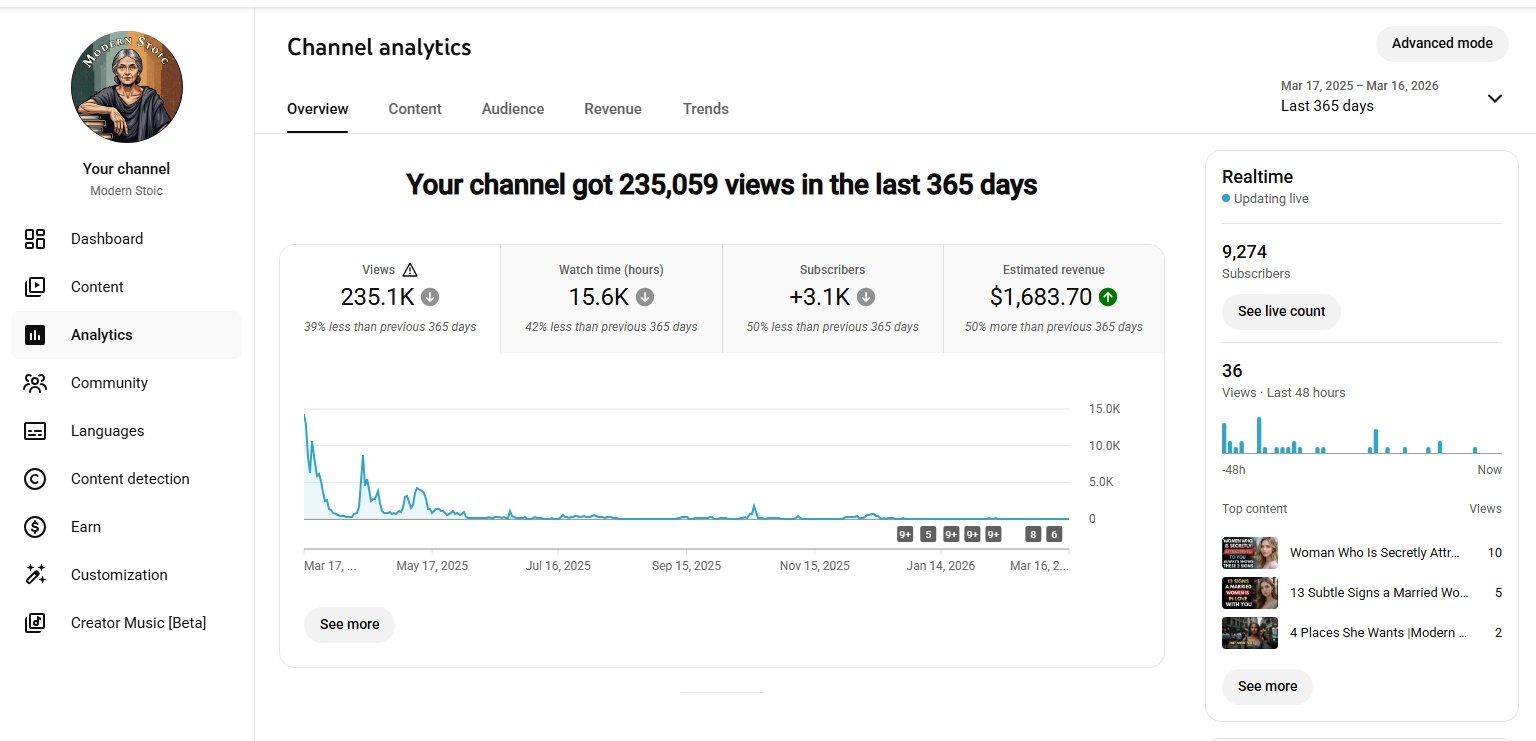Screen dimensions: 1536x741
Task: Click the first 9+ marker on chart timeline
Action: [x=905, y=534]
